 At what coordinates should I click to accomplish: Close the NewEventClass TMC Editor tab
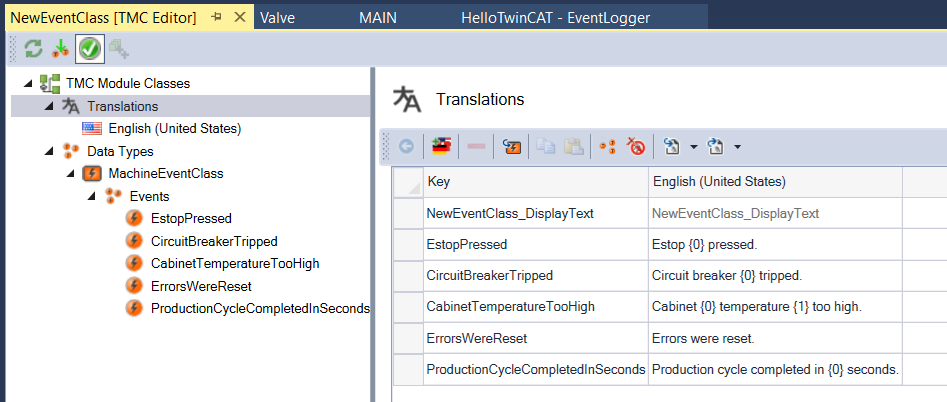tap(240, 17)
